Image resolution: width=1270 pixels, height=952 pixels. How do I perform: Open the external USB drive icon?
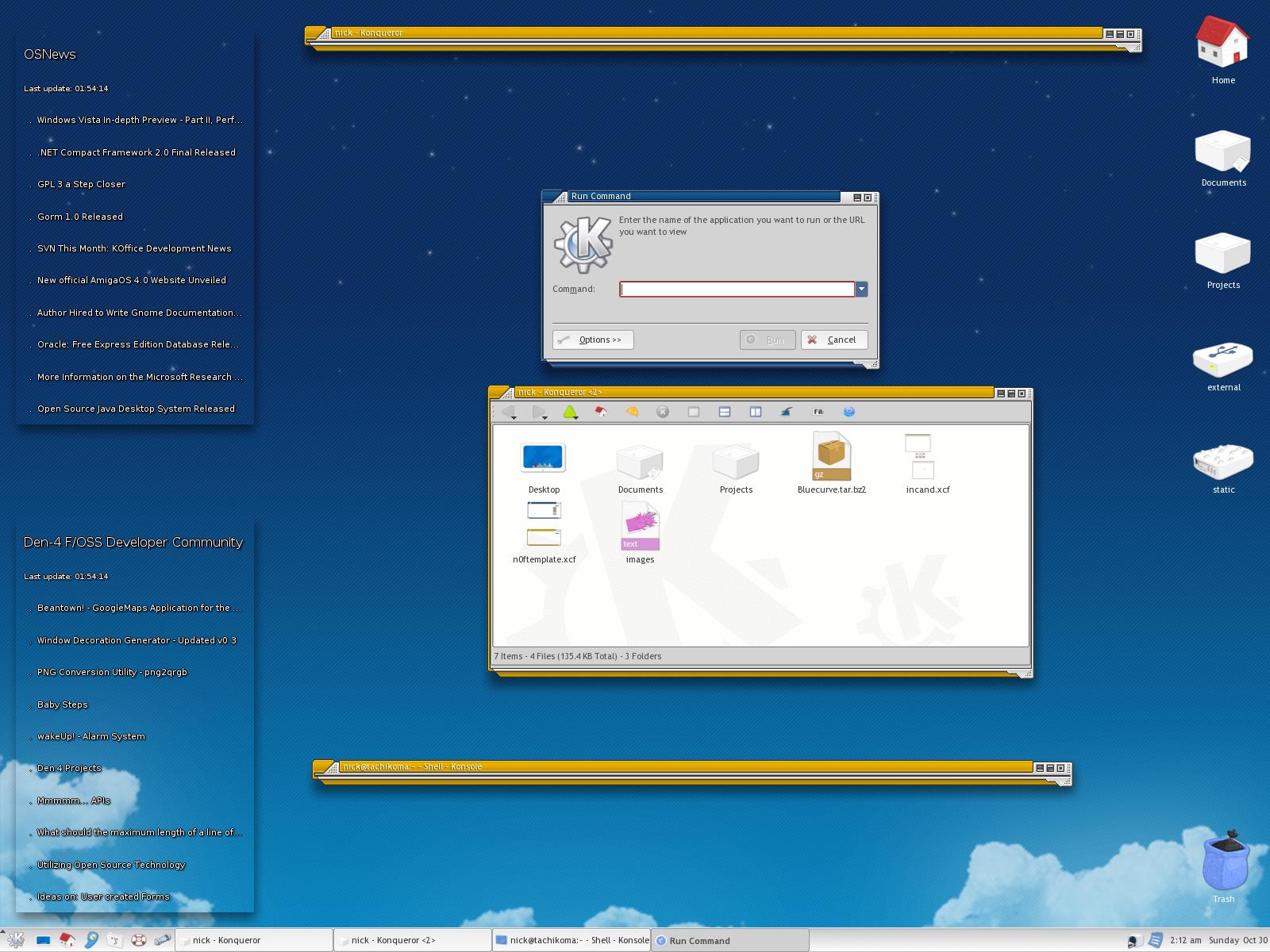(1223, 367)
